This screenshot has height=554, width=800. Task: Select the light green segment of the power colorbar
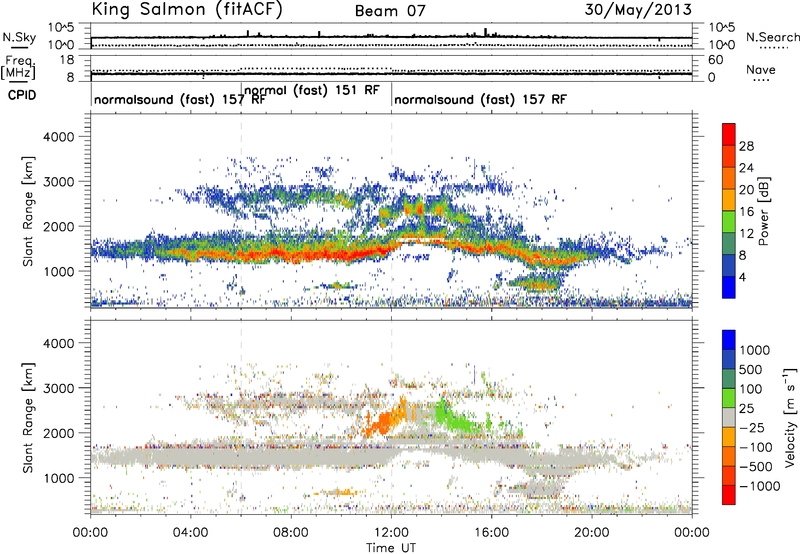[x=729, y=222]
